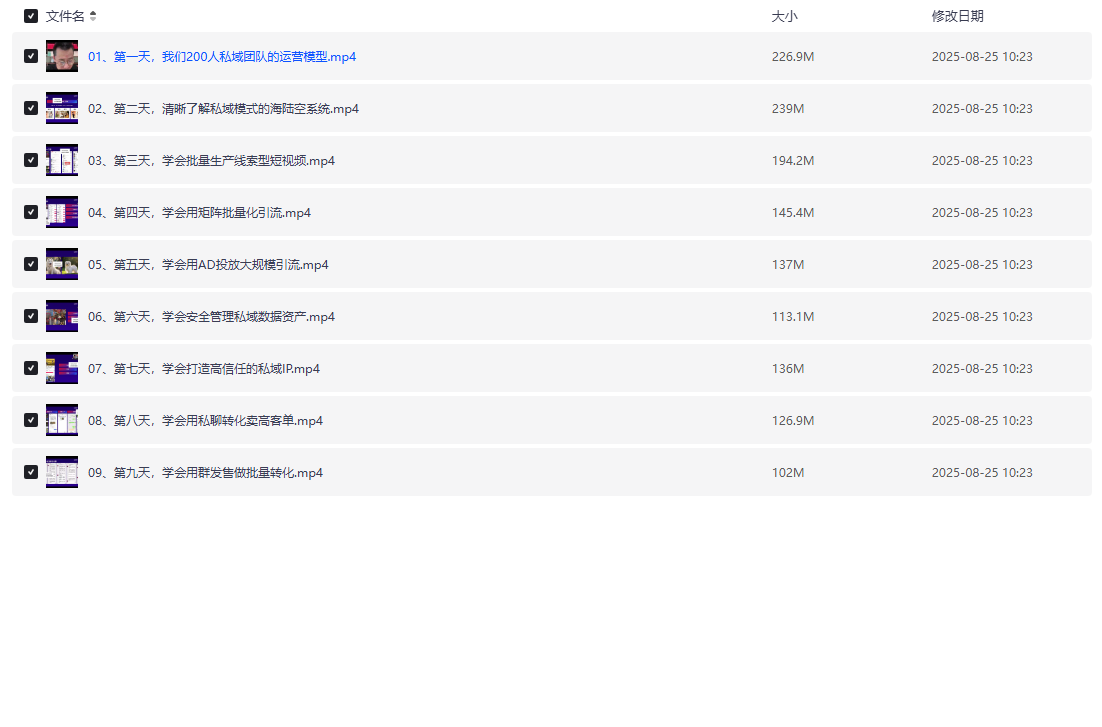Screen dimensions: 1102x727
Task: Click the sort arrows next to 文件名
Action: click(93, 16)
